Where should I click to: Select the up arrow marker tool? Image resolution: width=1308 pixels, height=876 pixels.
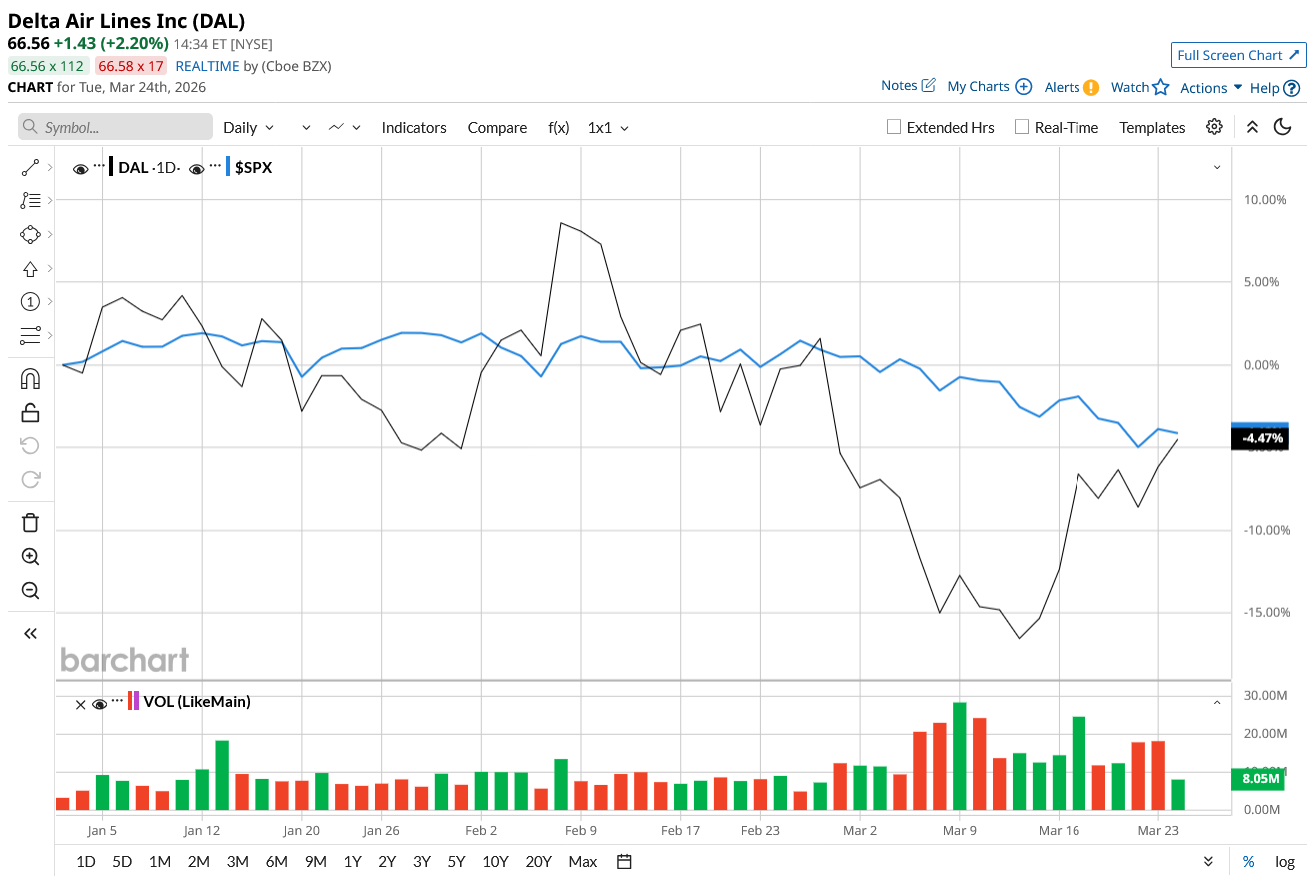coord(30,269)
